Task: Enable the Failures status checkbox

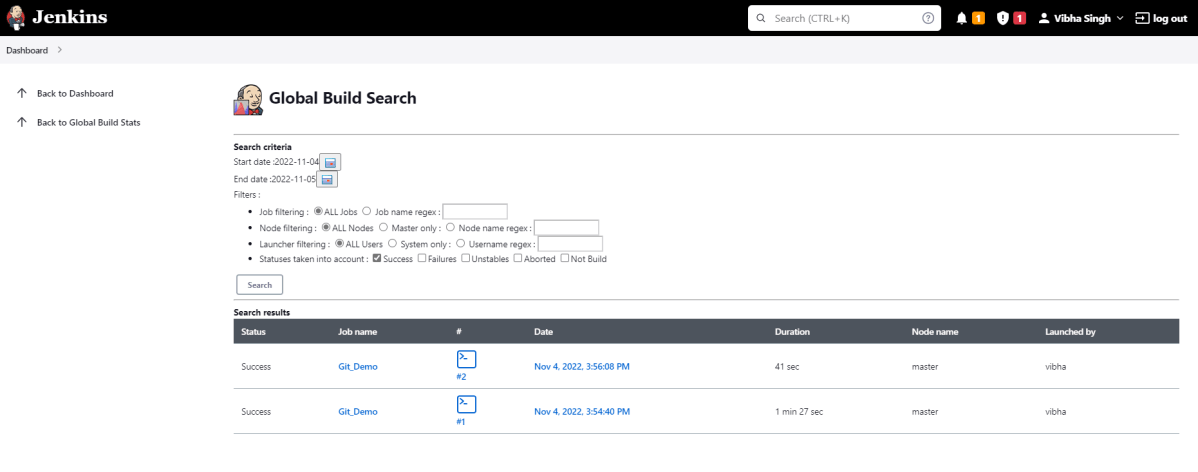Action: [421, 259]
